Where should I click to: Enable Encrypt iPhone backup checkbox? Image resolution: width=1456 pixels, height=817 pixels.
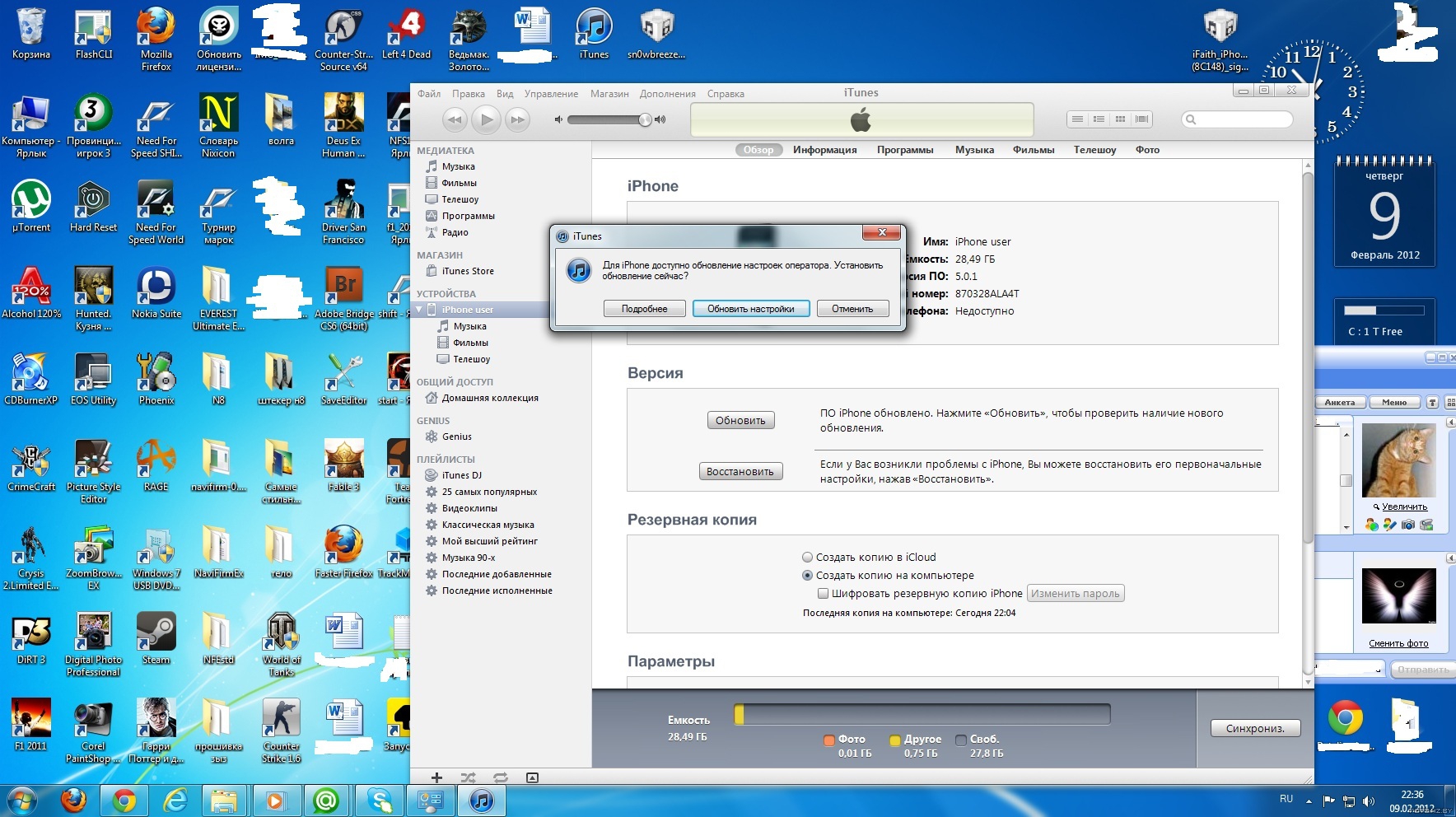[823, 593]
